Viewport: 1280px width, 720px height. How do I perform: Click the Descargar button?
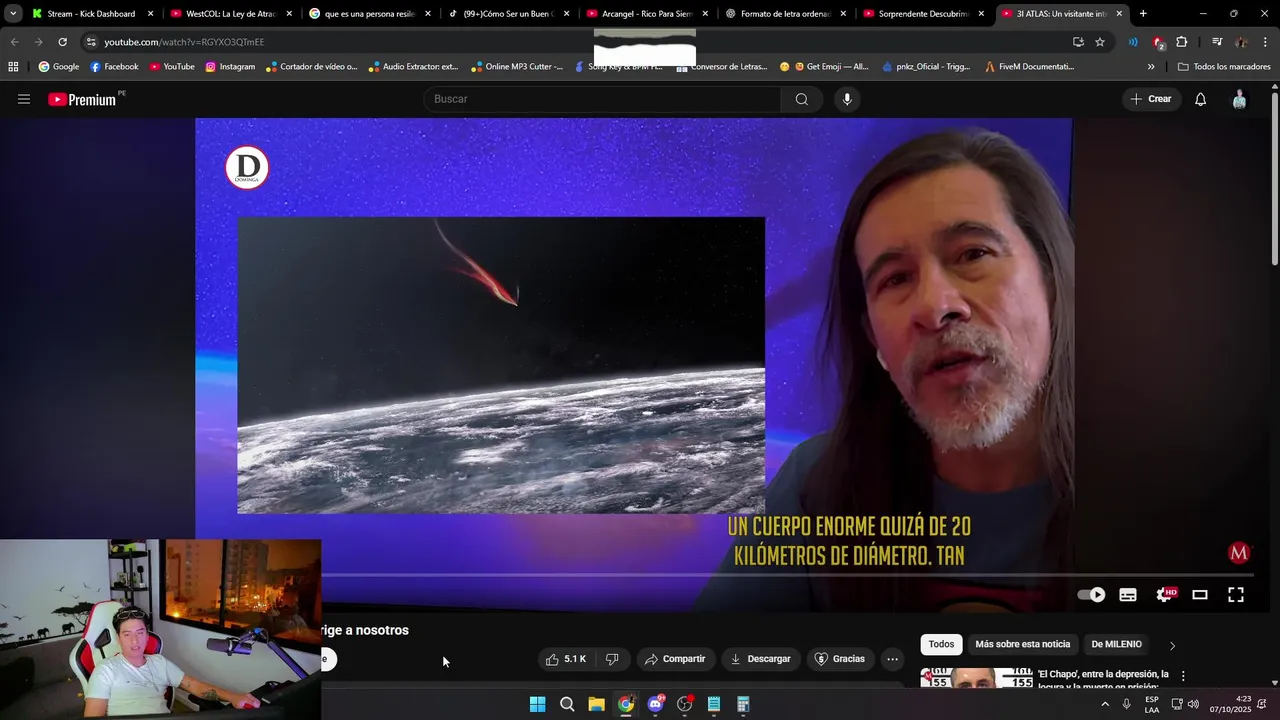[761, 659]
